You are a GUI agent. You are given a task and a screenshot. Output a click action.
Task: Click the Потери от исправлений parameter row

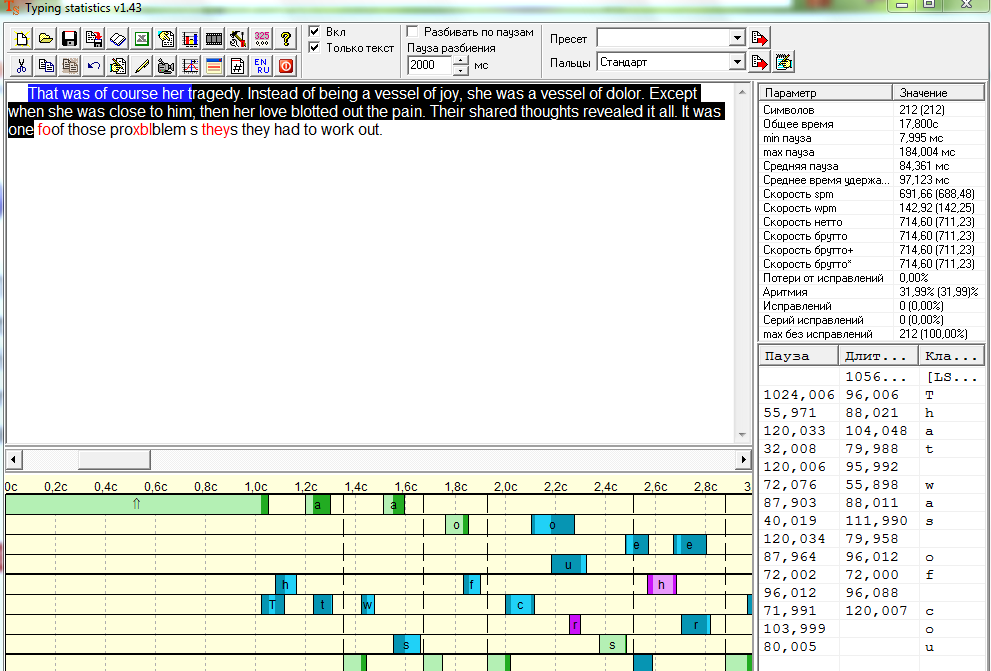click(x=872, y=278)
